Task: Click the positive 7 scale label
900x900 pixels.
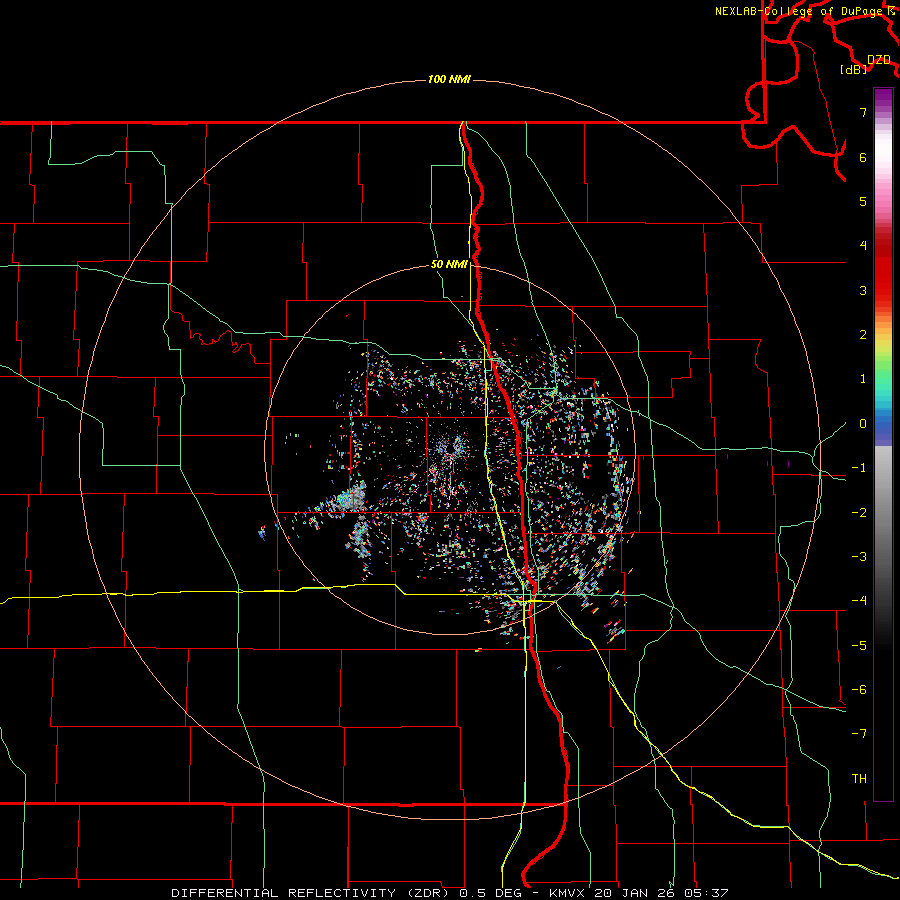Action: click(863, 112)
